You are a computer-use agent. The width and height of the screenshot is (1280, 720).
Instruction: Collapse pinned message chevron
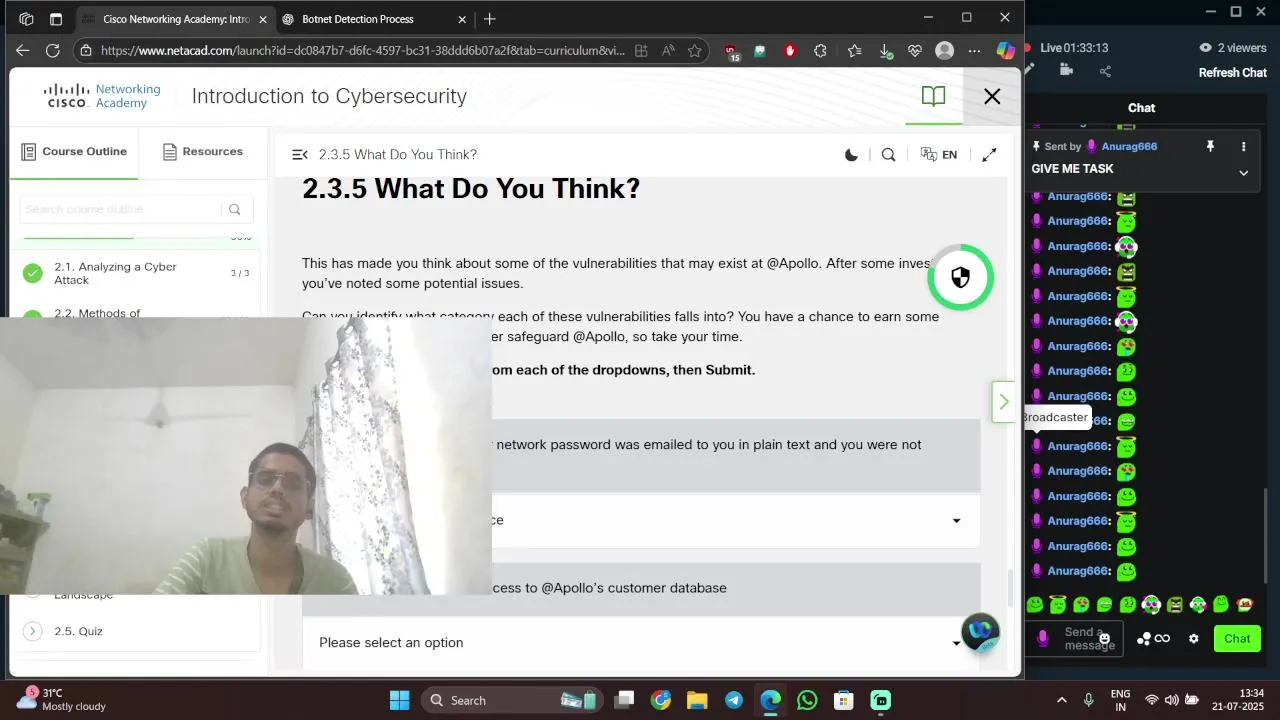point(1244,172)
